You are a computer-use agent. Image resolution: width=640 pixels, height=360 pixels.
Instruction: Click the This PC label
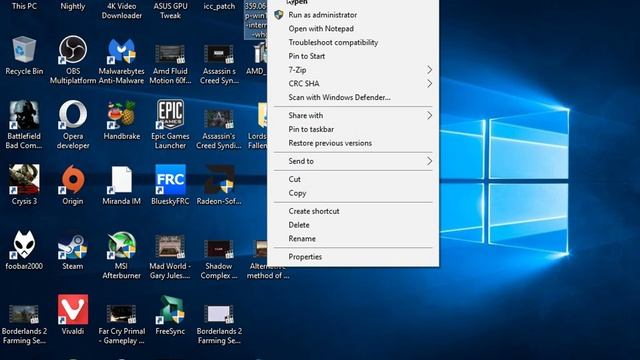pos(24,6)
